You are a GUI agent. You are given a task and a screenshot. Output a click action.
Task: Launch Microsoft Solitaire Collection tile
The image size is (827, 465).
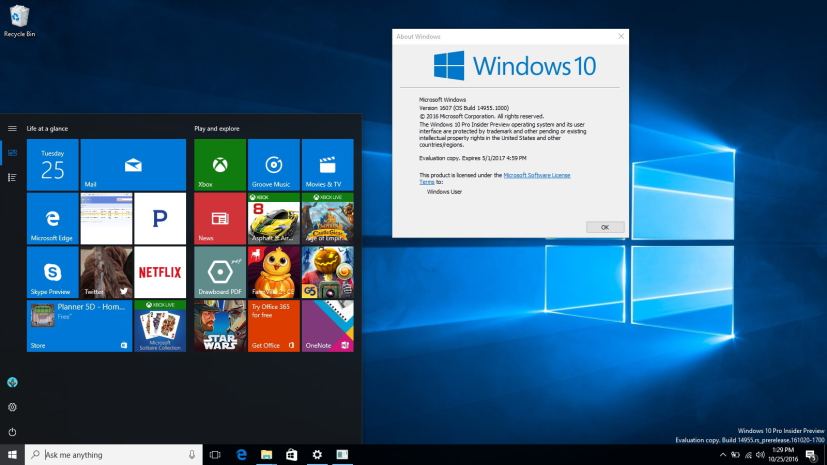tap(160, 326)
